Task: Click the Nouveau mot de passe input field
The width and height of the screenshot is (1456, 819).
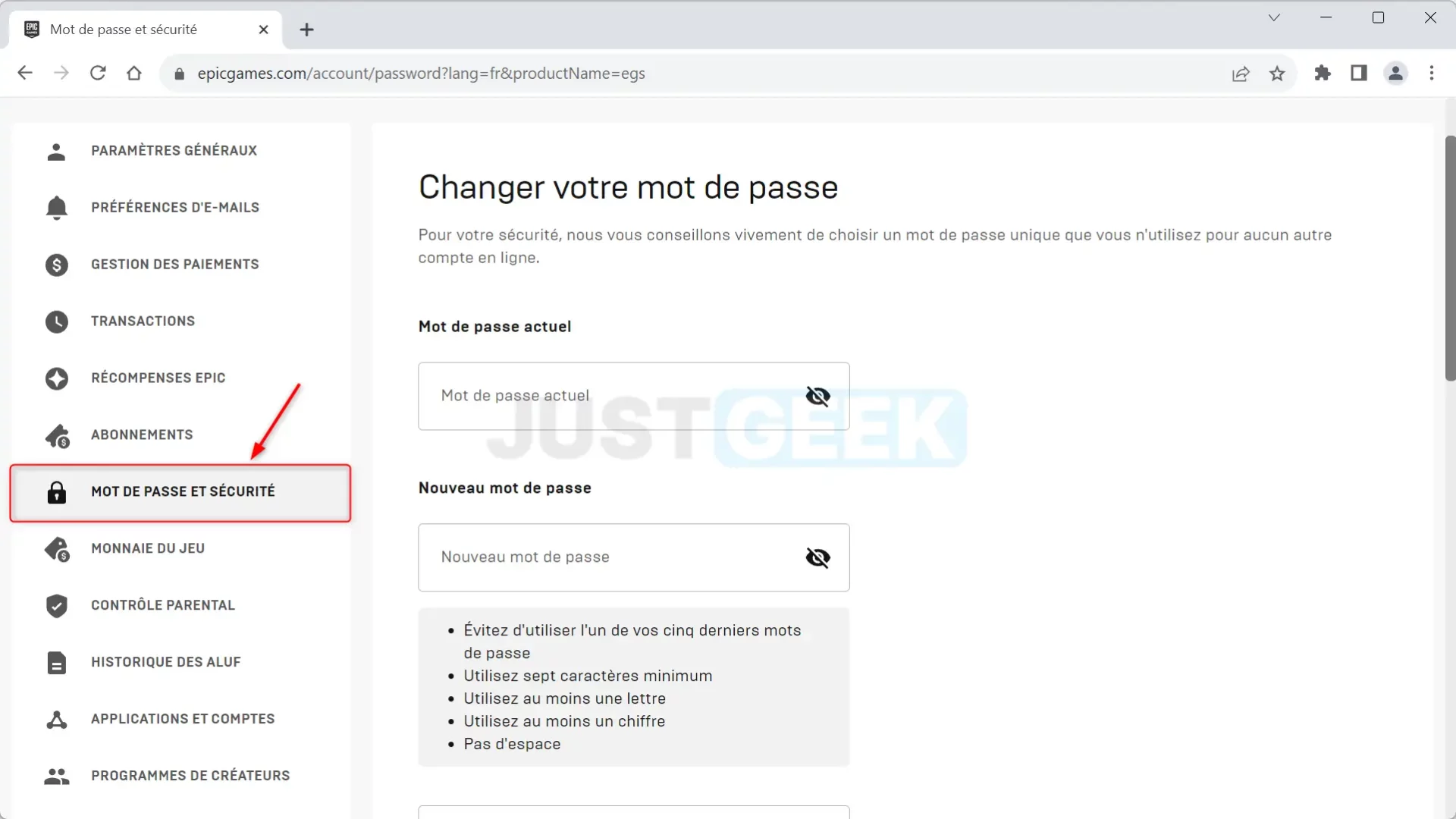Action: 634,557
